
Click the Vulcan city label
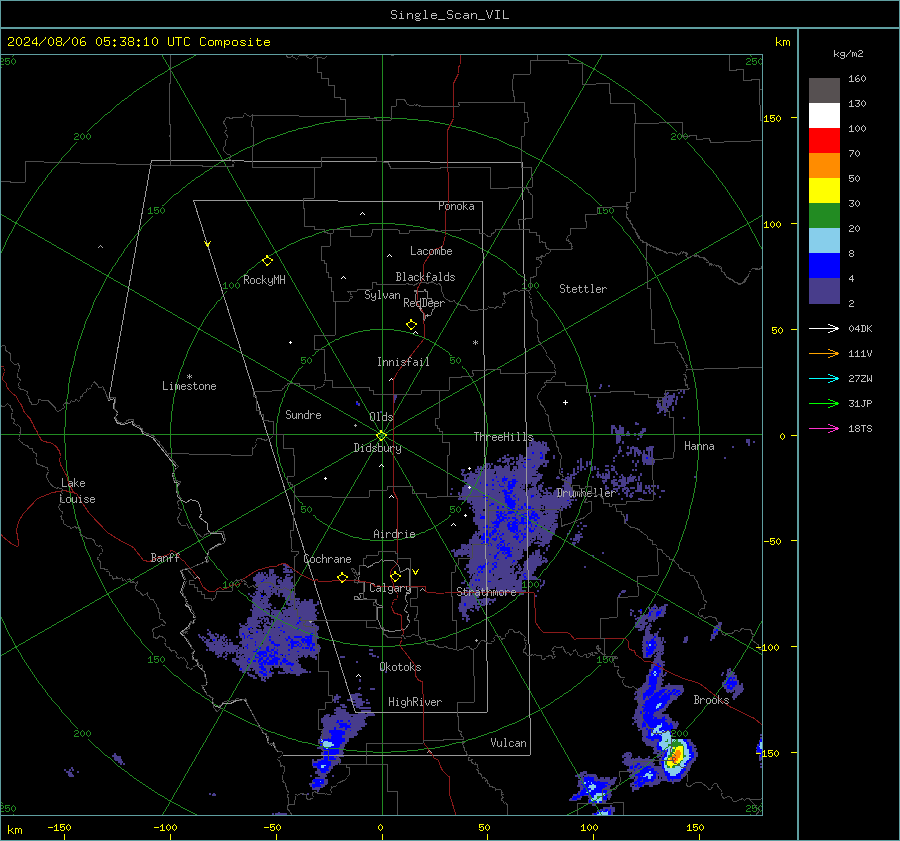pos(508,743)
